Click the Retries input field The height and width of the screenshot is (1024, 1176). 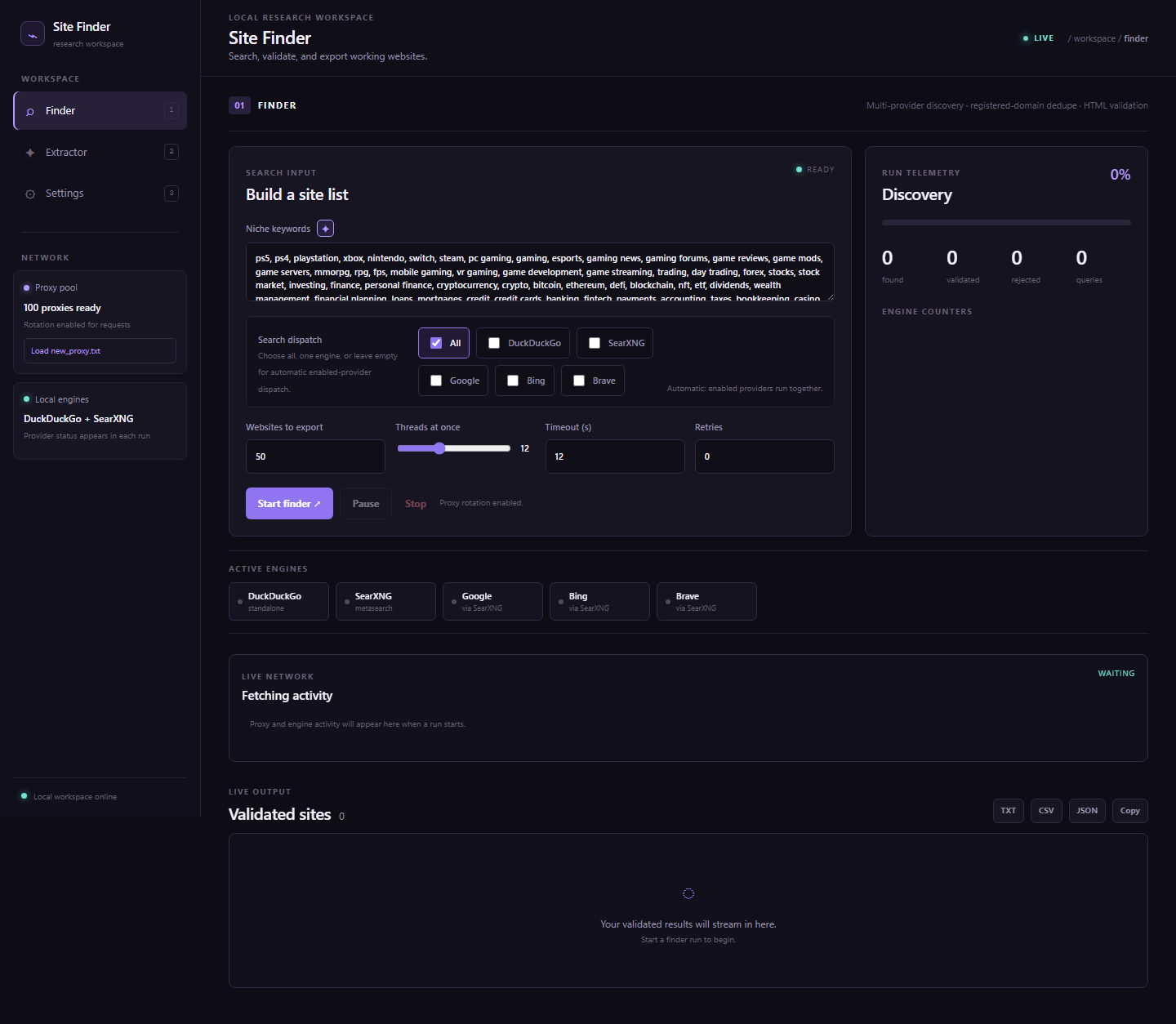click(764, 456)
